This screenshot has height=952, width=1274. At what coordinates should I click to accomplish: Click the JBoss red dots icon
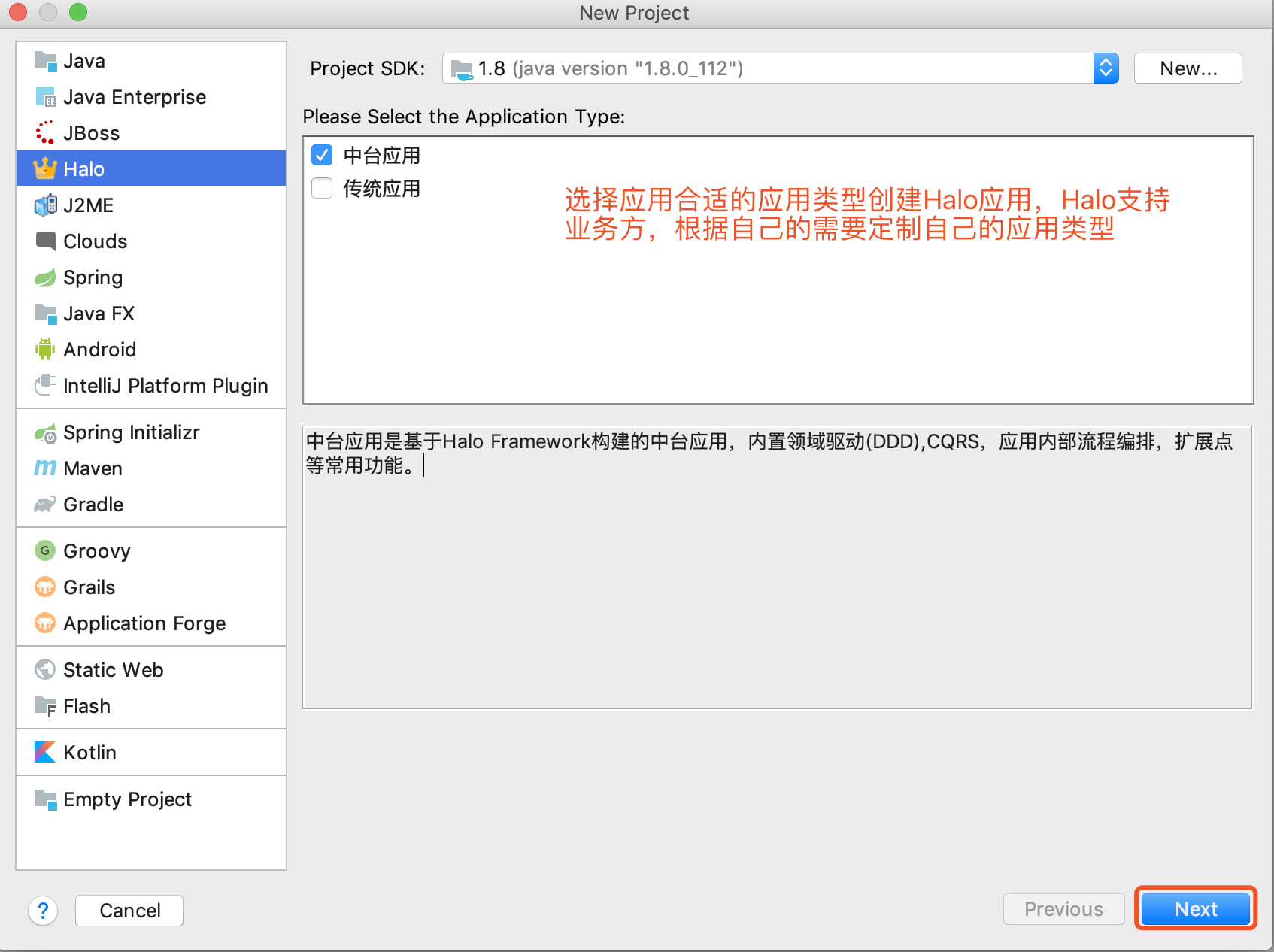(x=45, y=133)
